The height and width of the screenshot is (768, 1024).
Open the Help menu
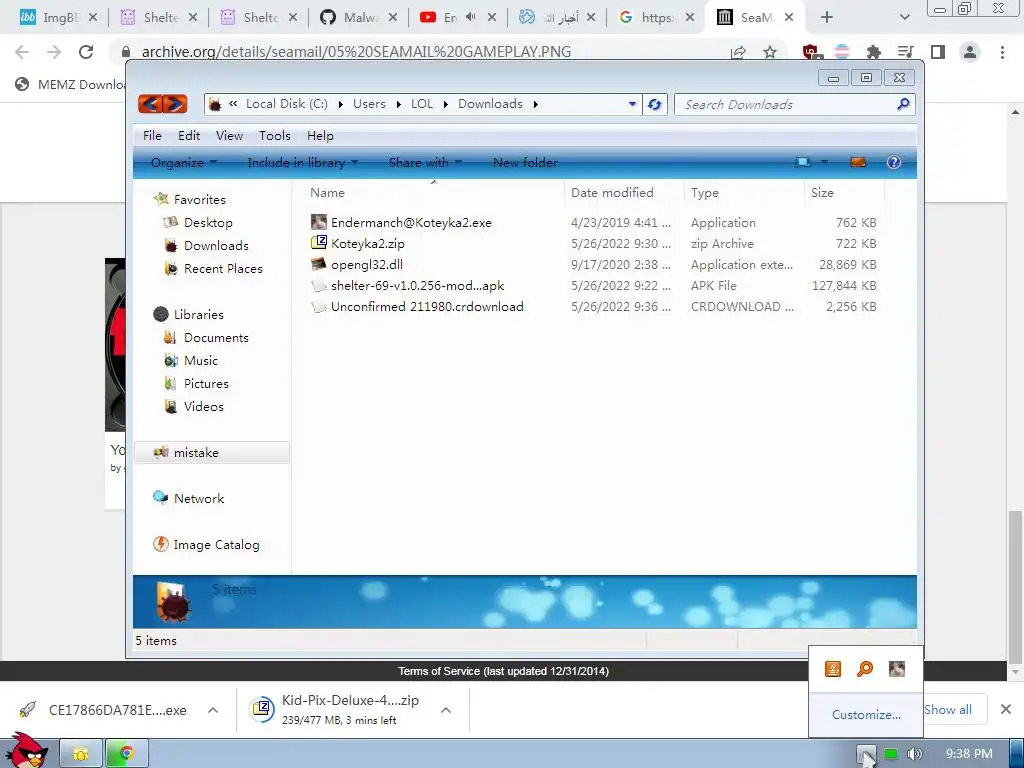(320, 136)
